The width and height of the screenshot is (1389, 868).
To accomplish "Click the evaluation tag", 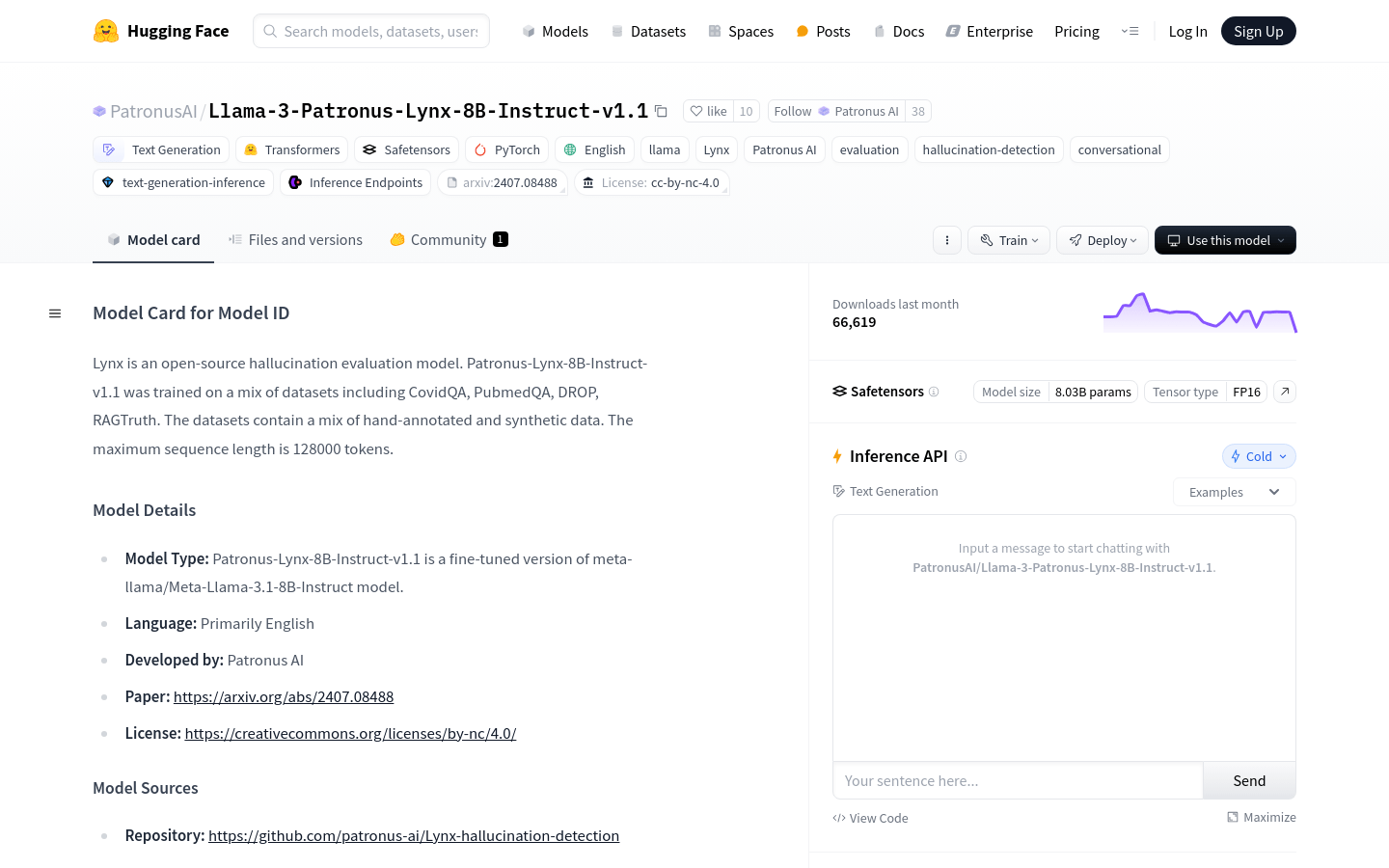I will tap(869, 149).
